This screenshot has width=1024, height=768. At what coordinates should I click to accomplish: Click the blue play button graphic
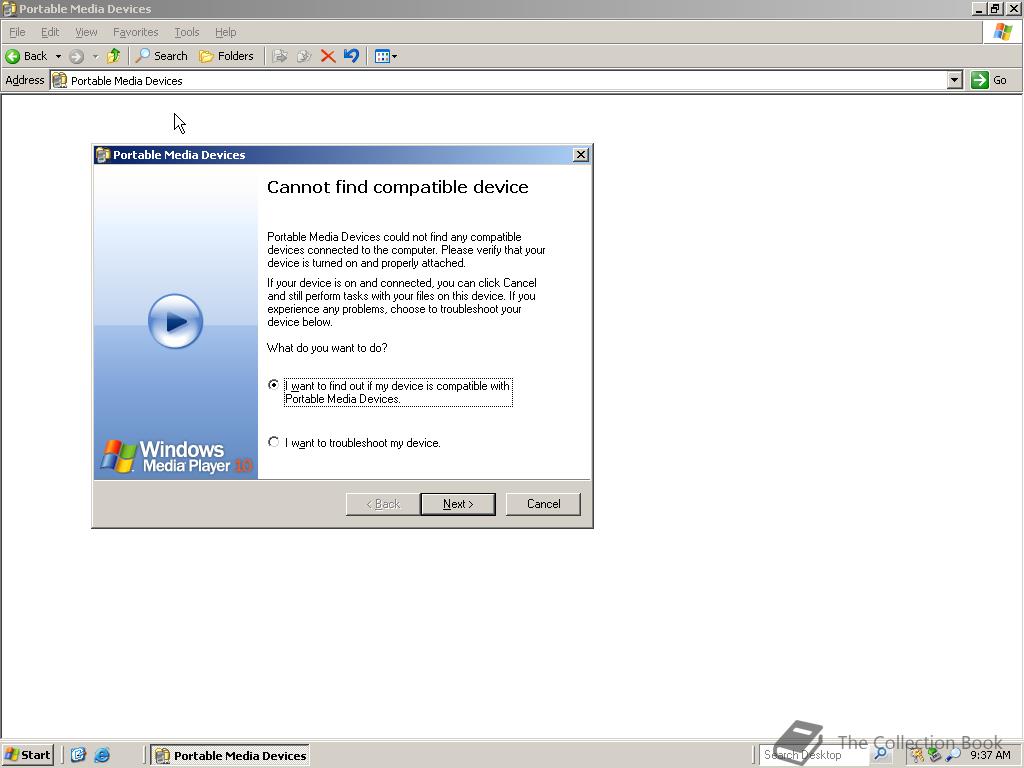[x=176, y=321]
